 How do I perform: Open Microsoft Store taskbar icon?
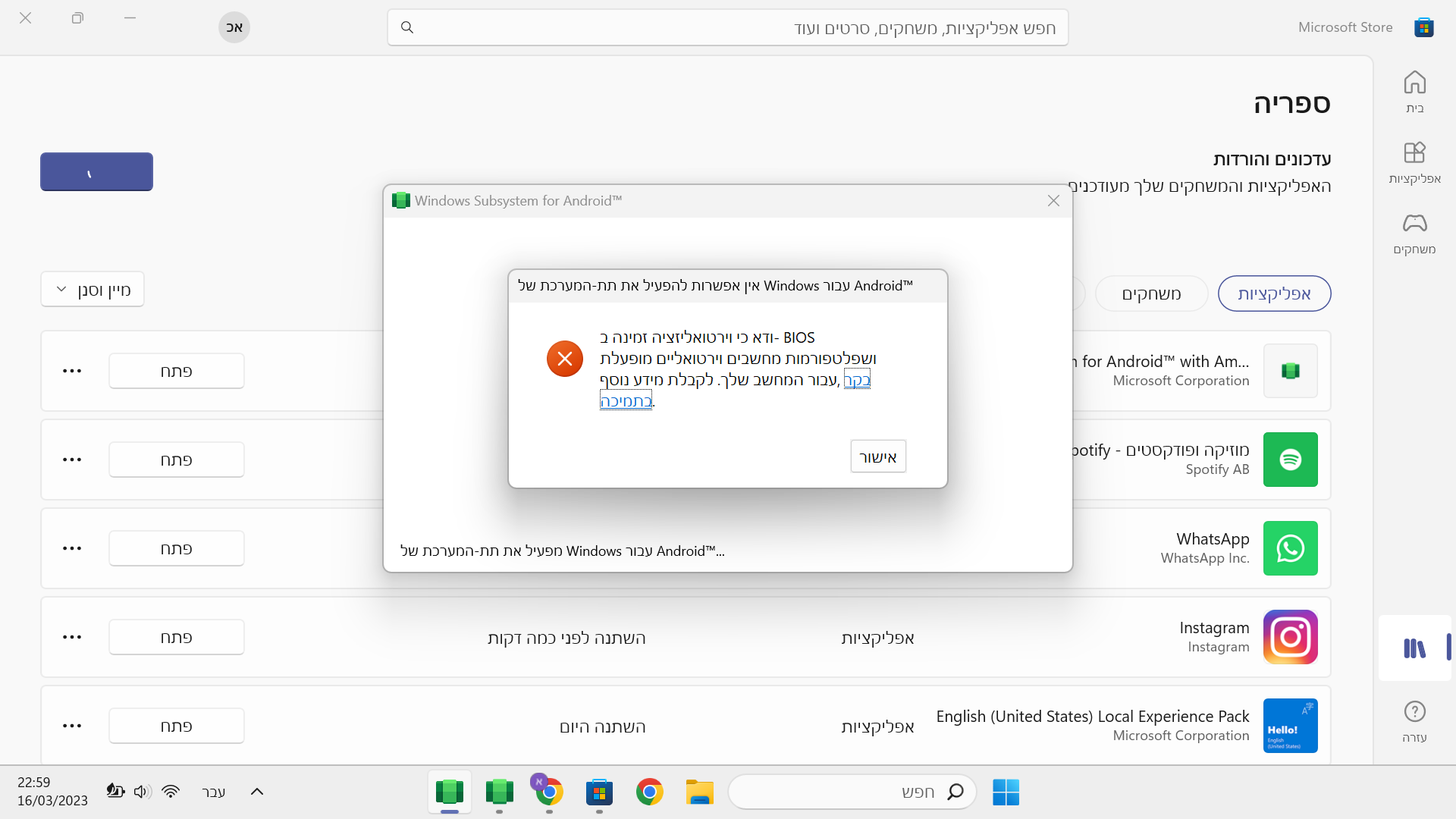[599, 792]
